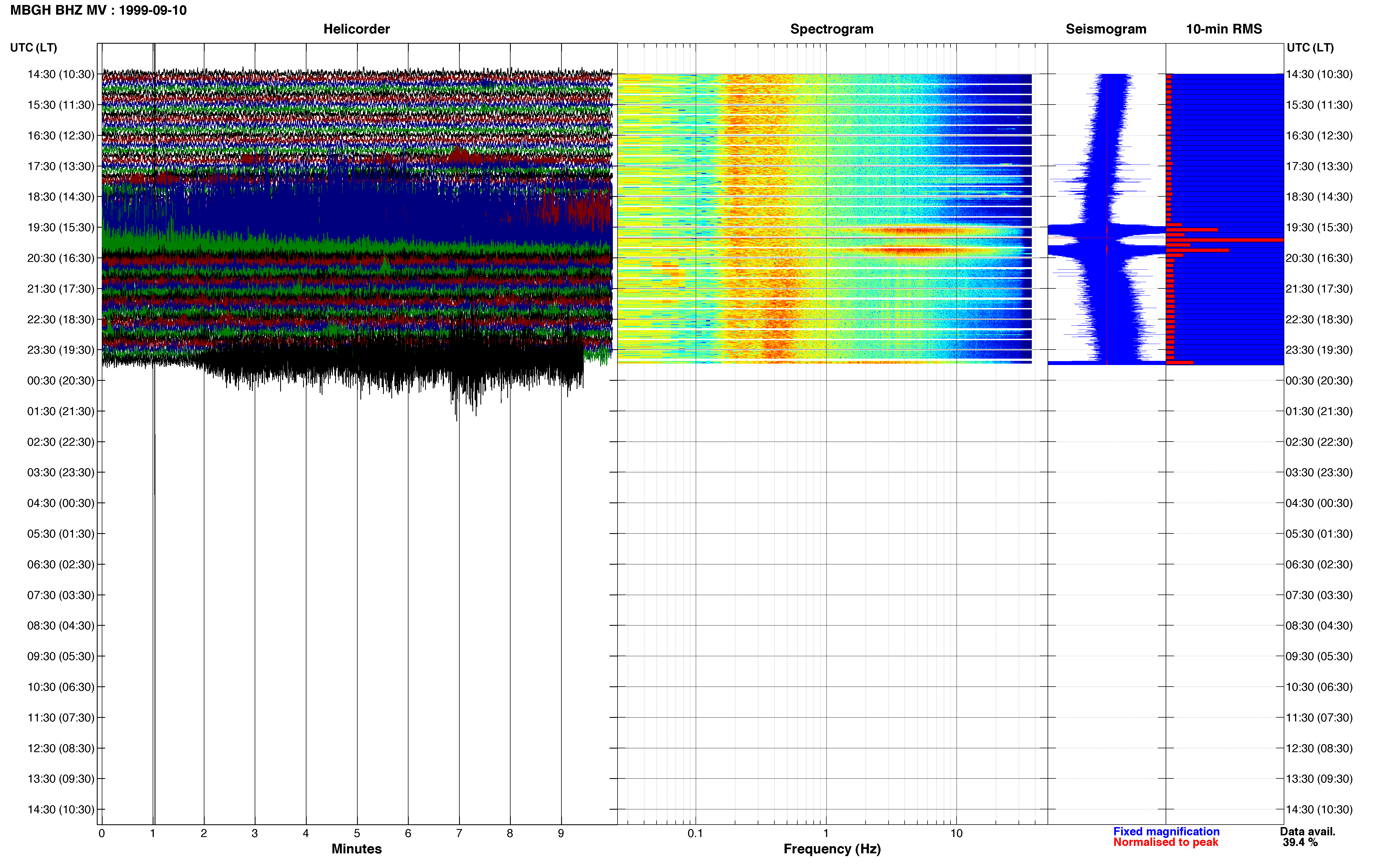1388x868 pixels.
Task: Click right time label 19:30 (15:30)
Action: pos(1319,227)
